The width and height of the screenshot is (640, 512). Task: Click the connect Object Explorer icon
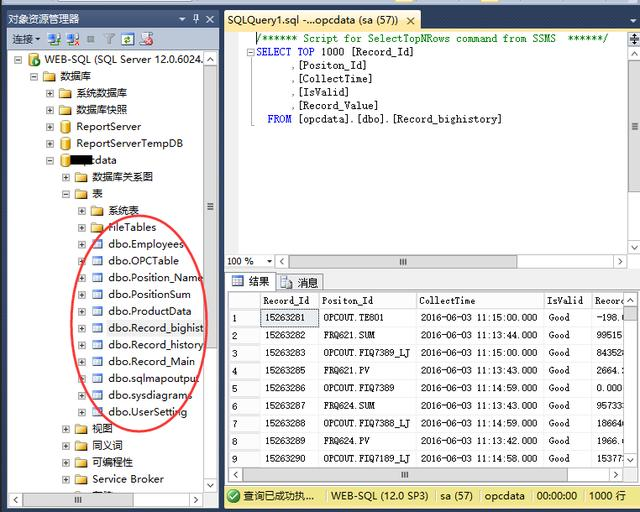pos(53,39)
